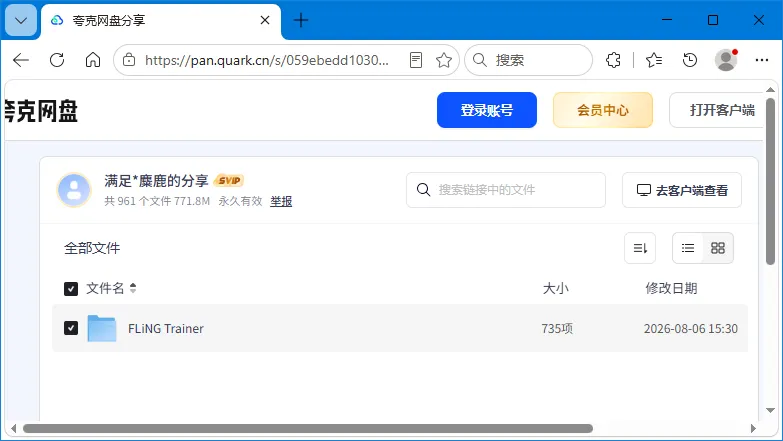The width and height of the screenshot is (783, 441).
Task: Click the sharer's avatar image
Action: point(74,190)
